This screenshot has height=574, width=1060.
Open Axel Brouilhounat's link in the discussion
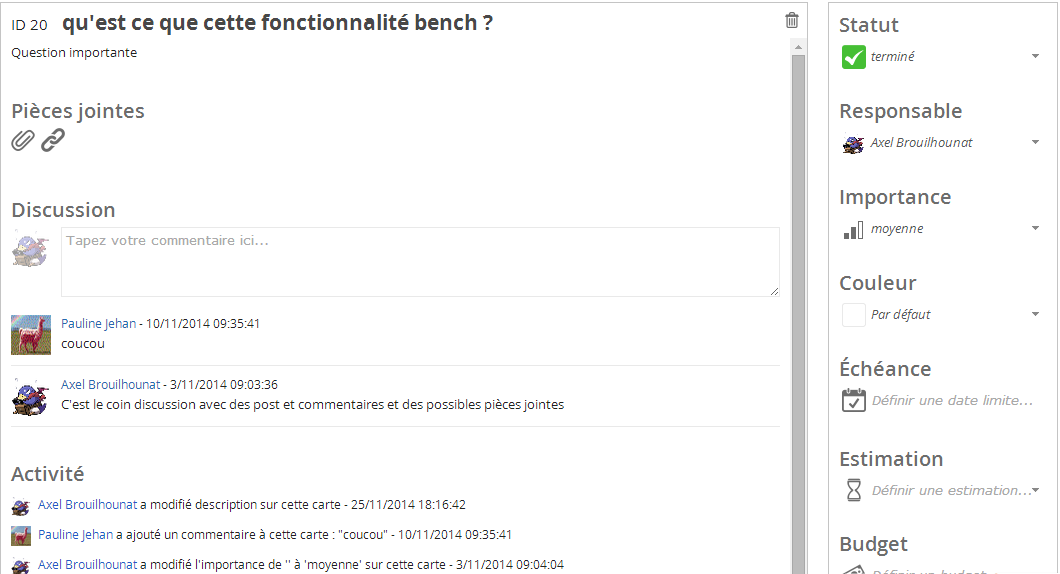click(x=111, y=384)
